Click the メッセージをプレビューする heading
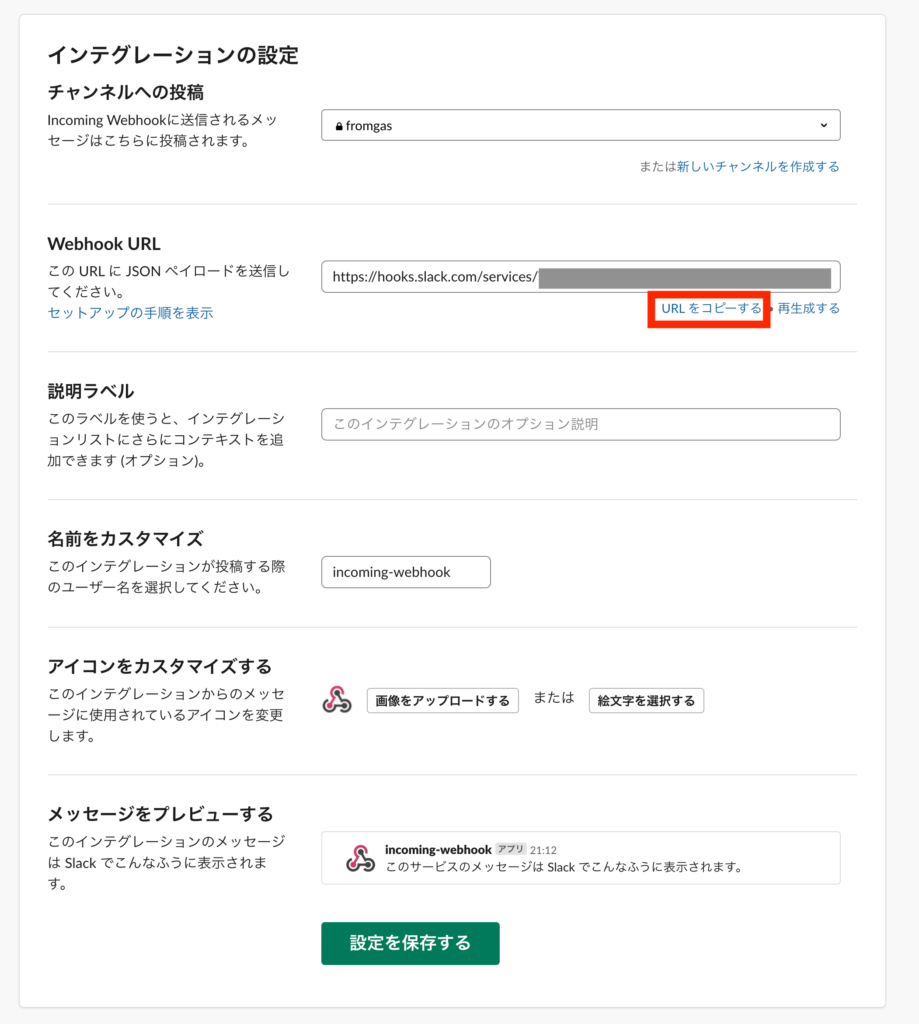The height and width of the screenshot is (1024, 919). tap(161, 814)
